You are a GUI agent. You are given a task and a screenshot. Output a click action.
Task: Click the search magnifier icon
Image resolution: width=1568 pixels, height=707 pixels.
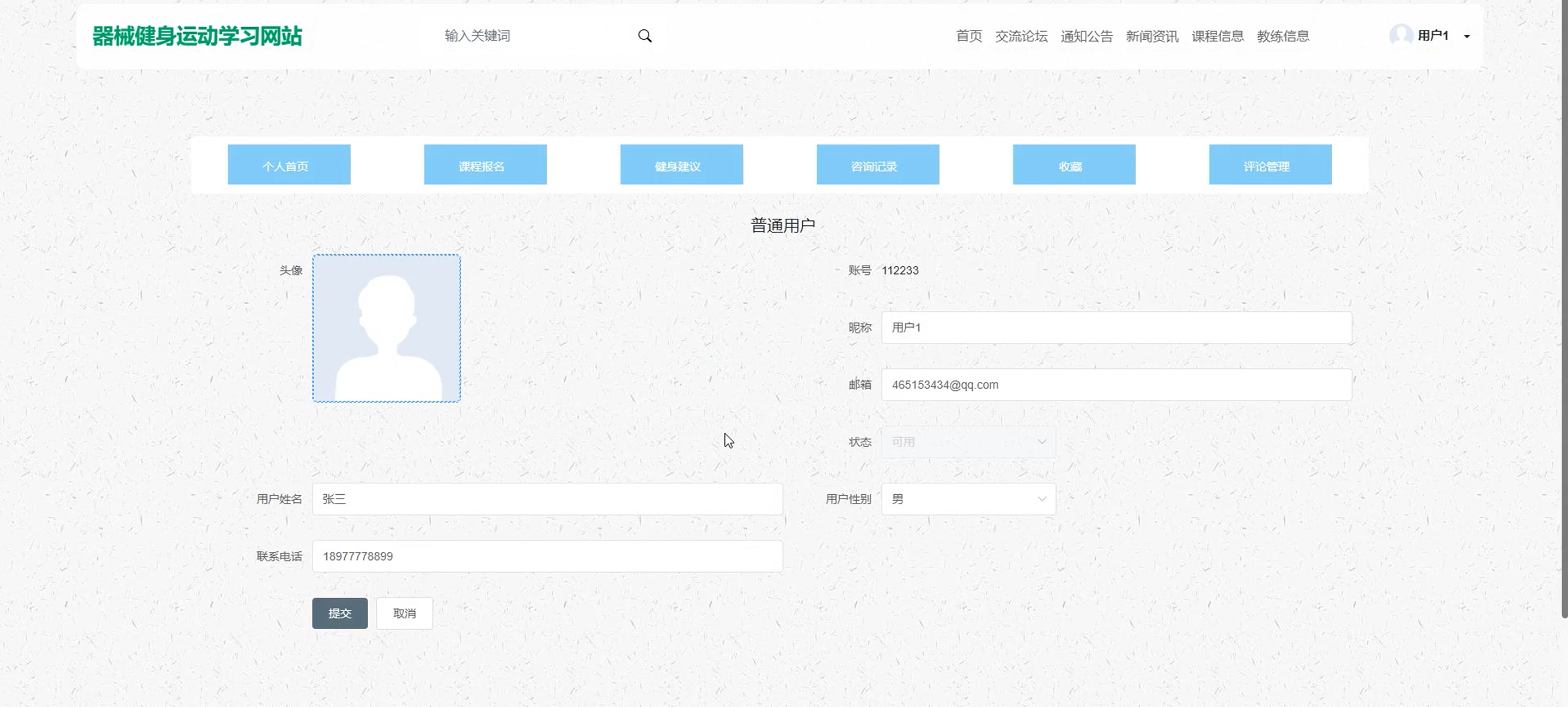pyautogui.click(x=645, y=36)
